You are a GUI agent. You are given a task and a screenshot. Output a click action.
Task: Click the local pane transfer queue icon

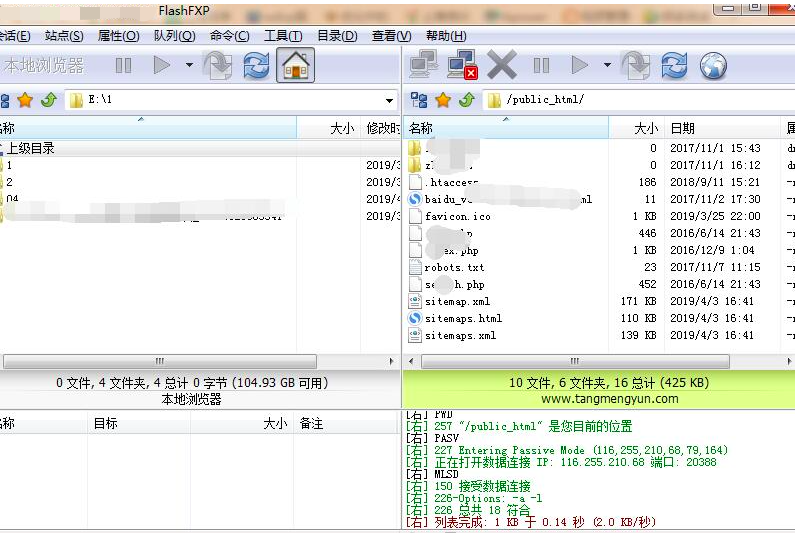[x=218, y=65]
